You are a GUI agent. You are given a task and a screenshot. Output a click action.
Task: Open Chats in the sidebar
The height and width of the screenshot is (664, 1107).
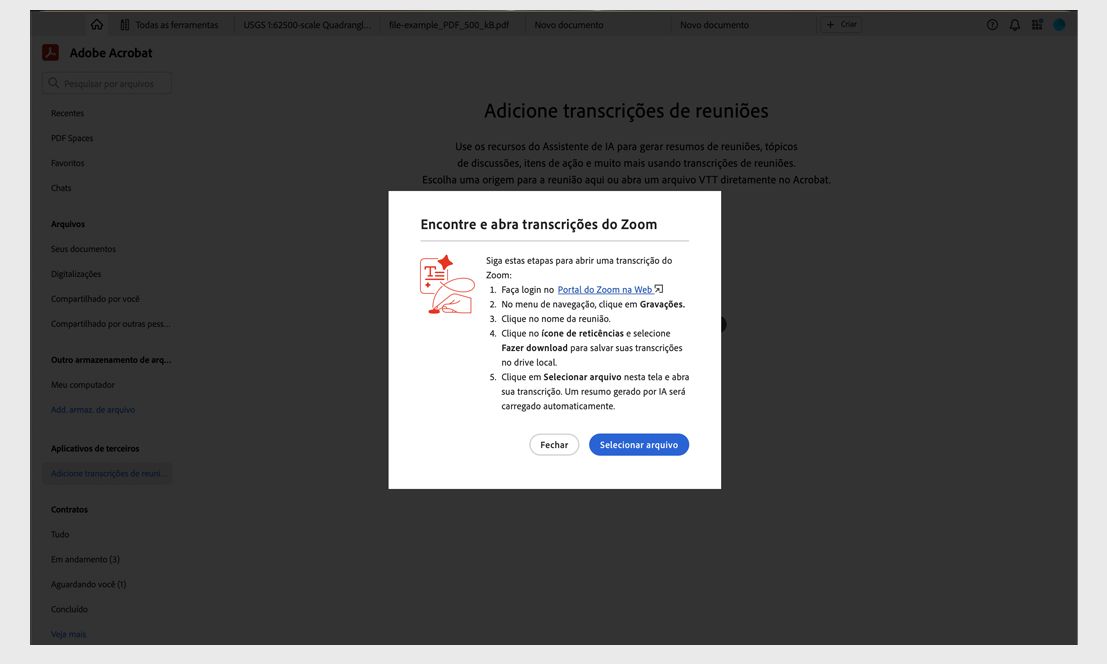point(61,188)
